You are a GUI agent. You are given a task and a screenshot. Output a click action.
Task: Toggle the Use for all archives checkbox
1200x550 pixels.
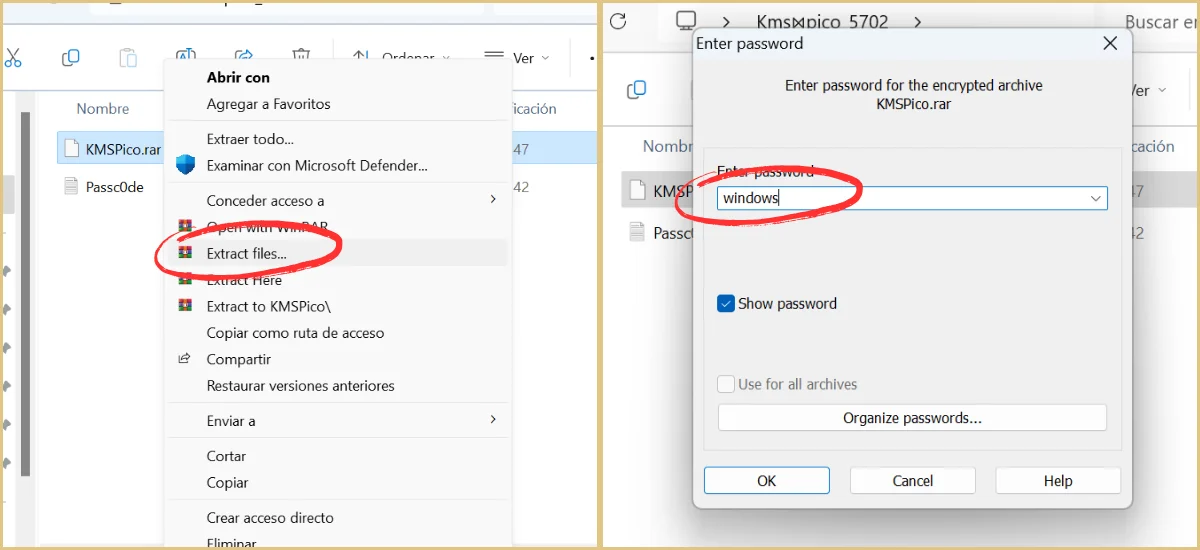pos(726,384)
